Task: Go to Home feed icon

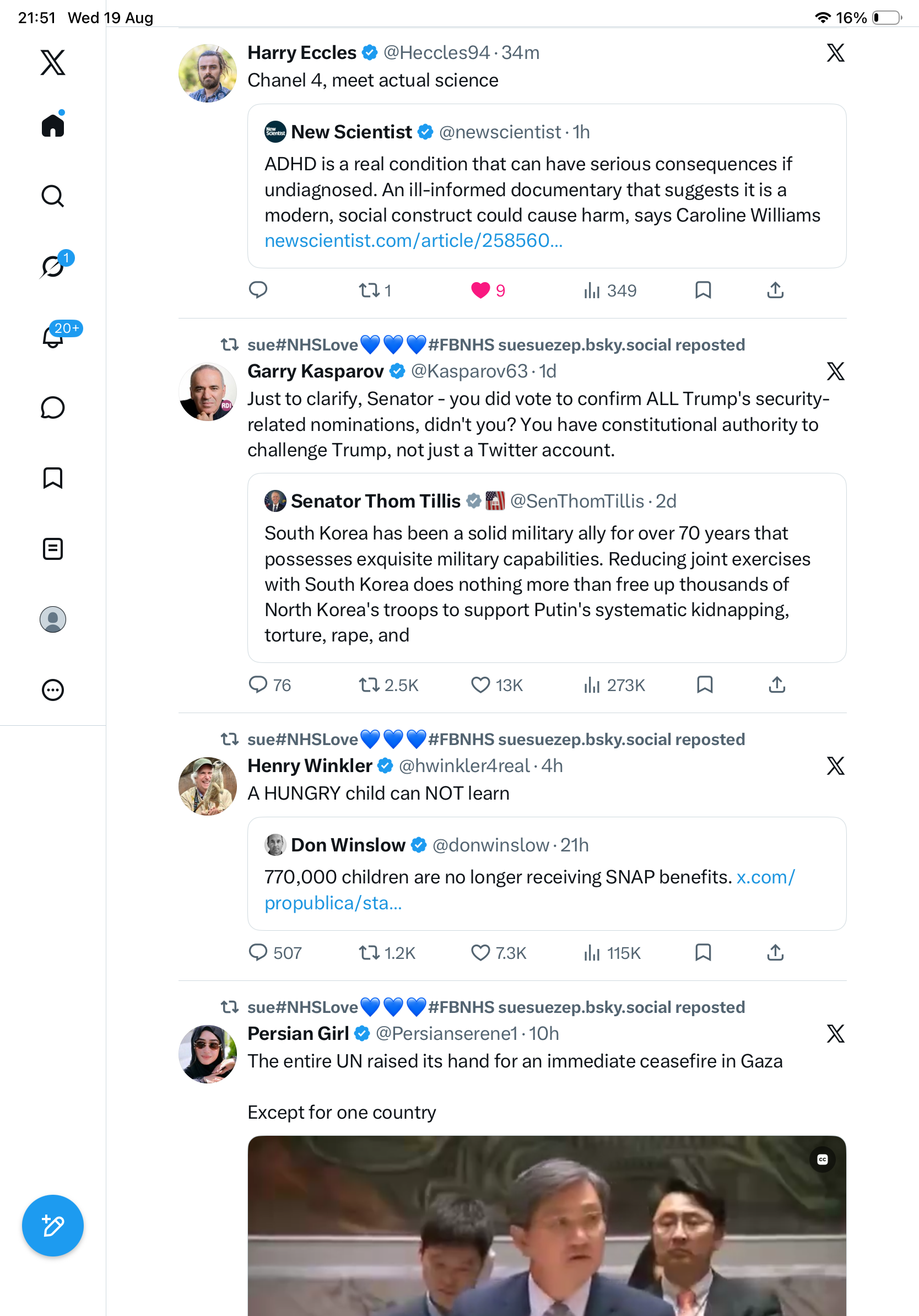Action: pos(53,125)
